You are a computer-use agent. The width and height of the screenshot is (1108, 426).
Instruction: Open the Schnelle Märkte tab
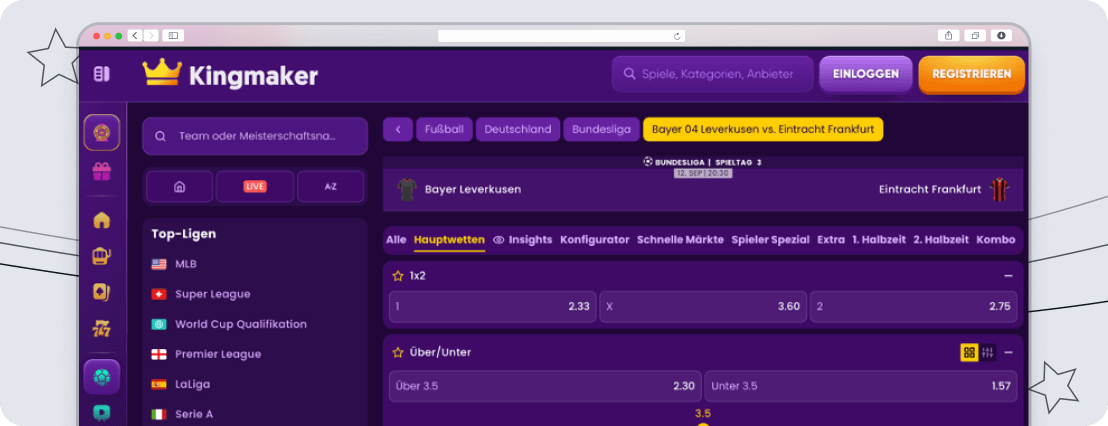(x=680, y=239)
